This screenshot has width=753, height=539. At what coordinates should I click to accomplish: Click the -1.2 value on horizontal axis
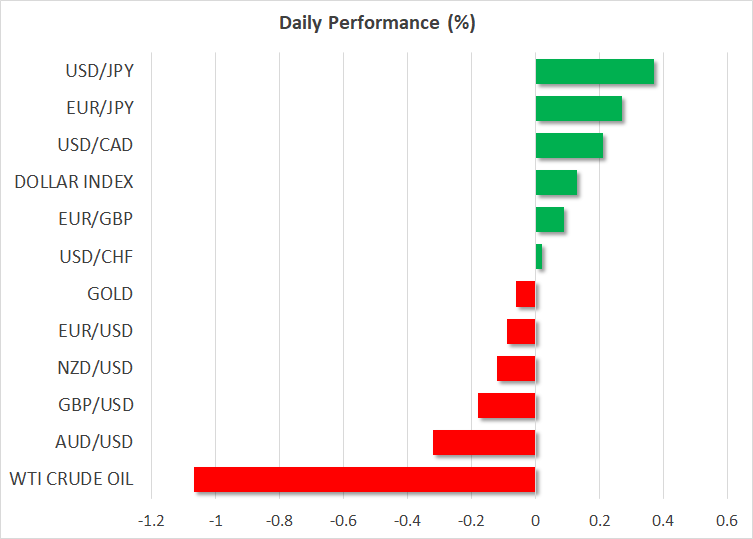pyautogui.click(x=151, y=521)
